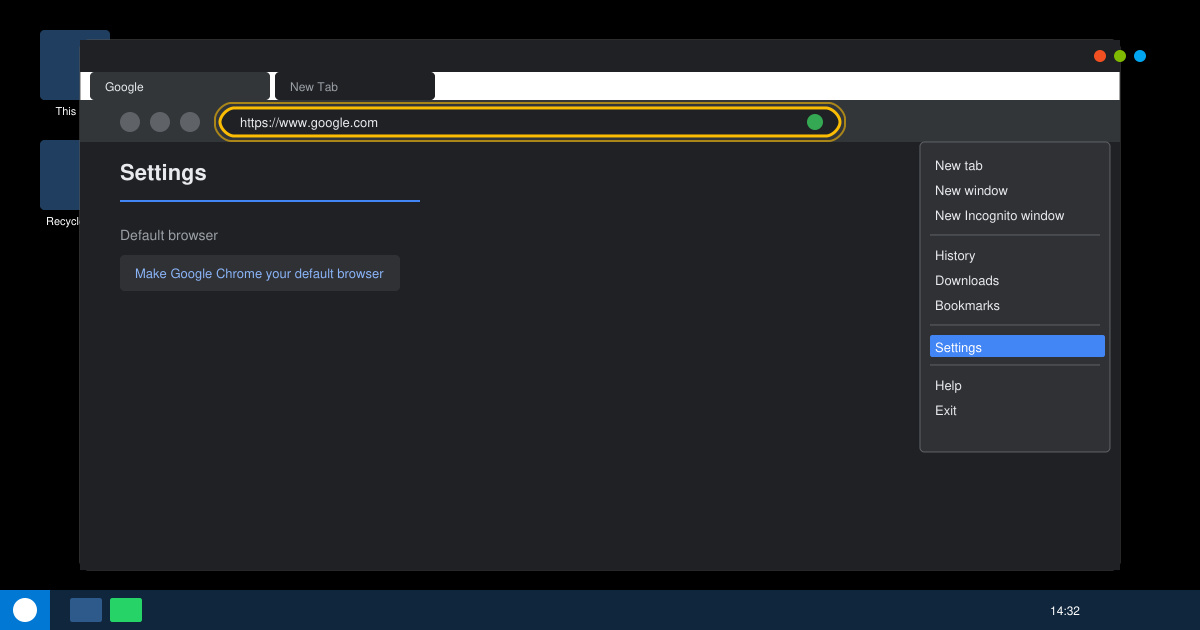This screenshot has width=1200, height=630.
Task: Click the first gray navigation circle button
Action: (x=130, y=122)
